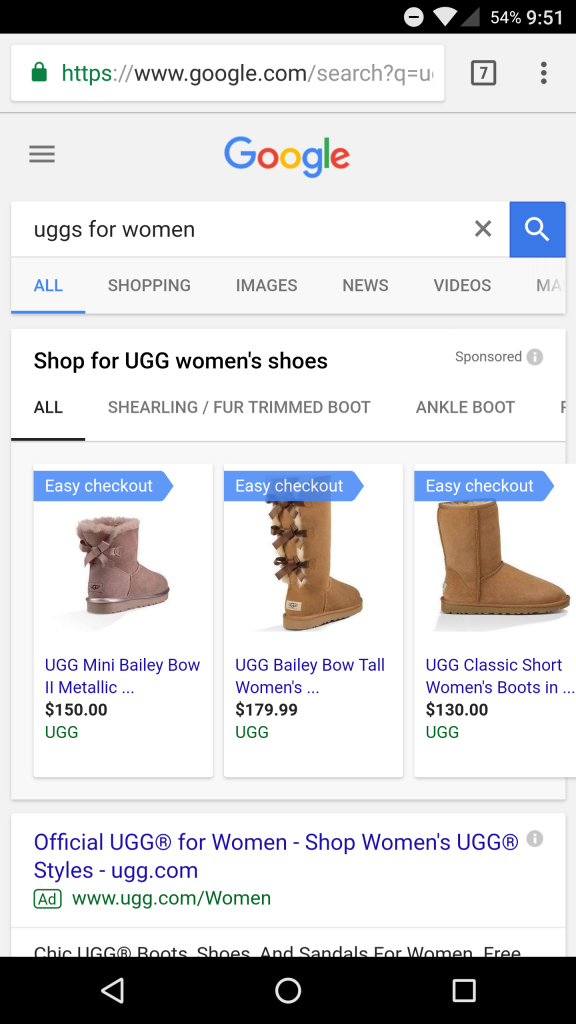Viewport: 576px width, 1024px height.
Task: Select the ALL shoe category filter
Action: (48, 408)
